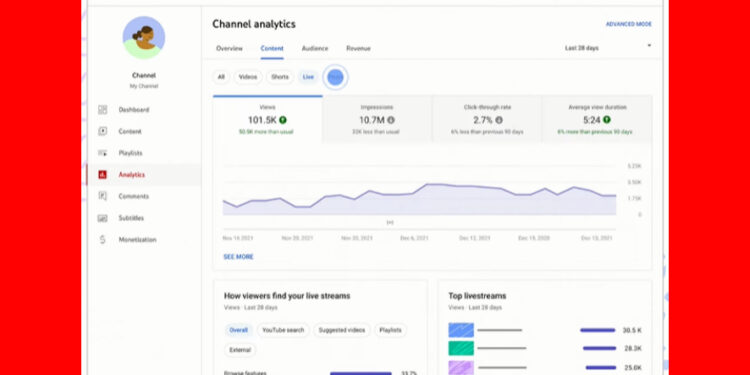
Task: Click the Channel analytics heading
Action: (x=254, y=24)
